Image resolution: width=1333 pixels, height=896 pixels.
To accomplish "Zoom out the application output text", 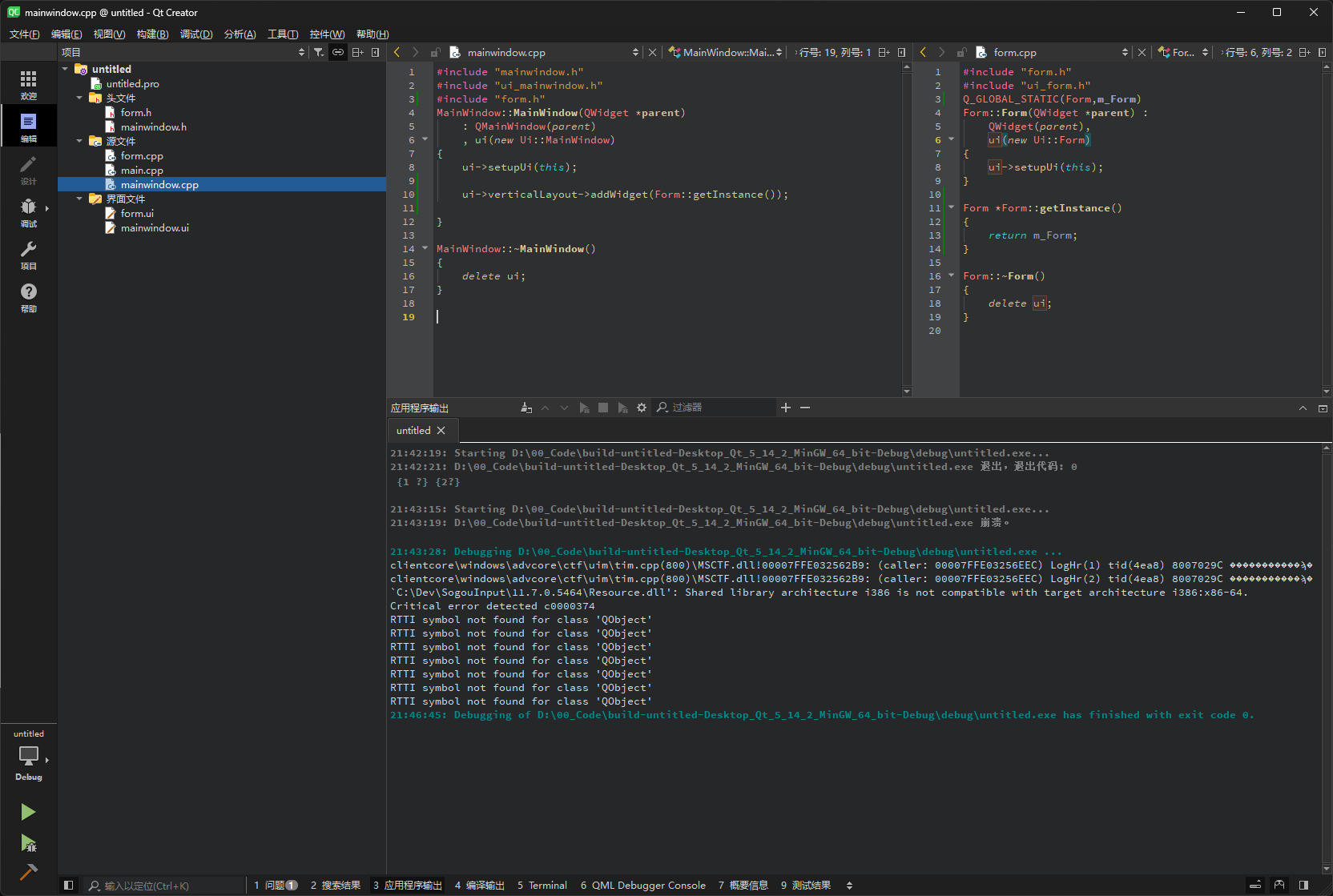I will coord(805,408).
